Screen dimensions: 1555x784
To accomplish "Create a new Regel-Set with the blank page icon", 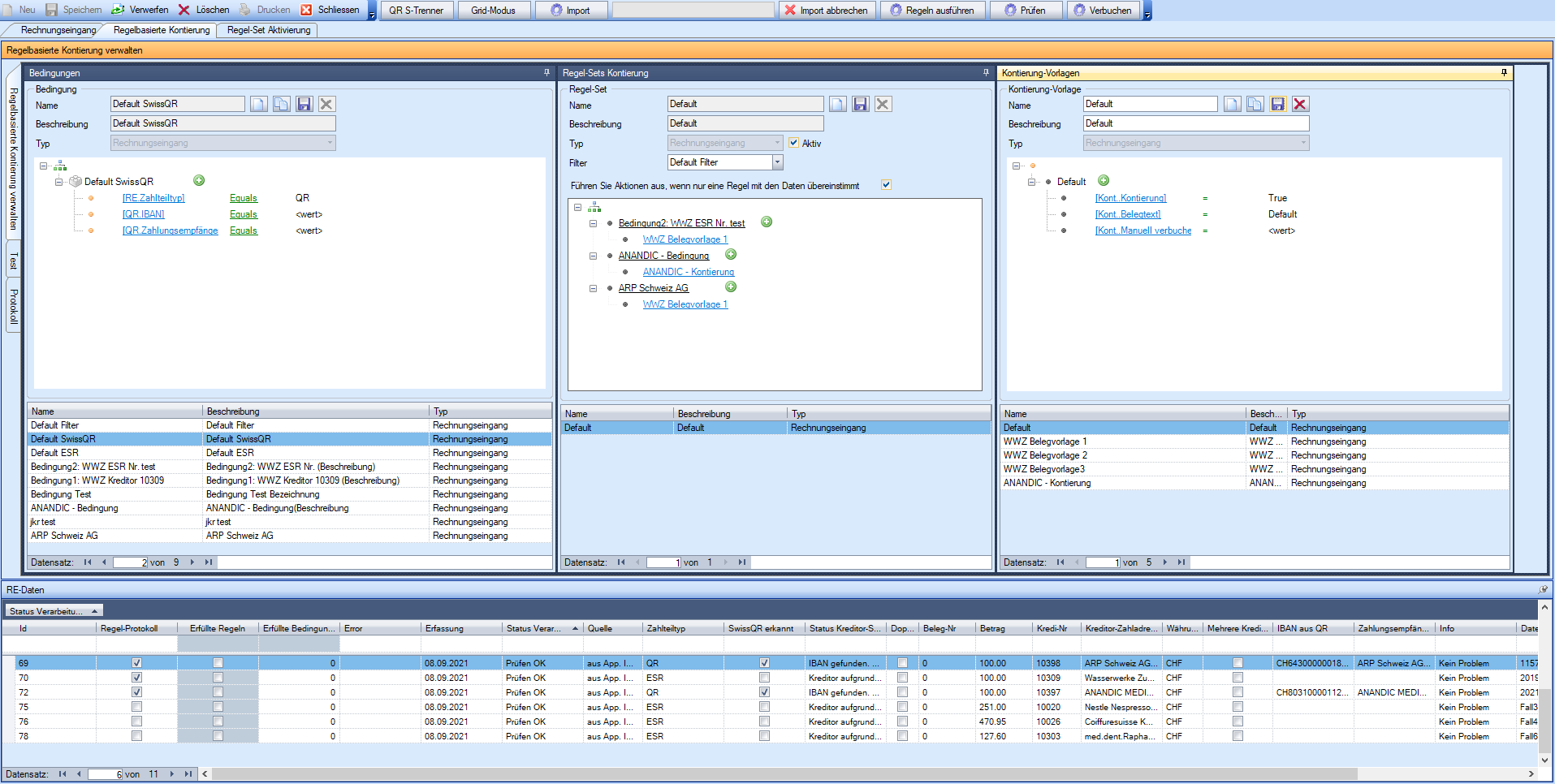I will coord(837,104).
